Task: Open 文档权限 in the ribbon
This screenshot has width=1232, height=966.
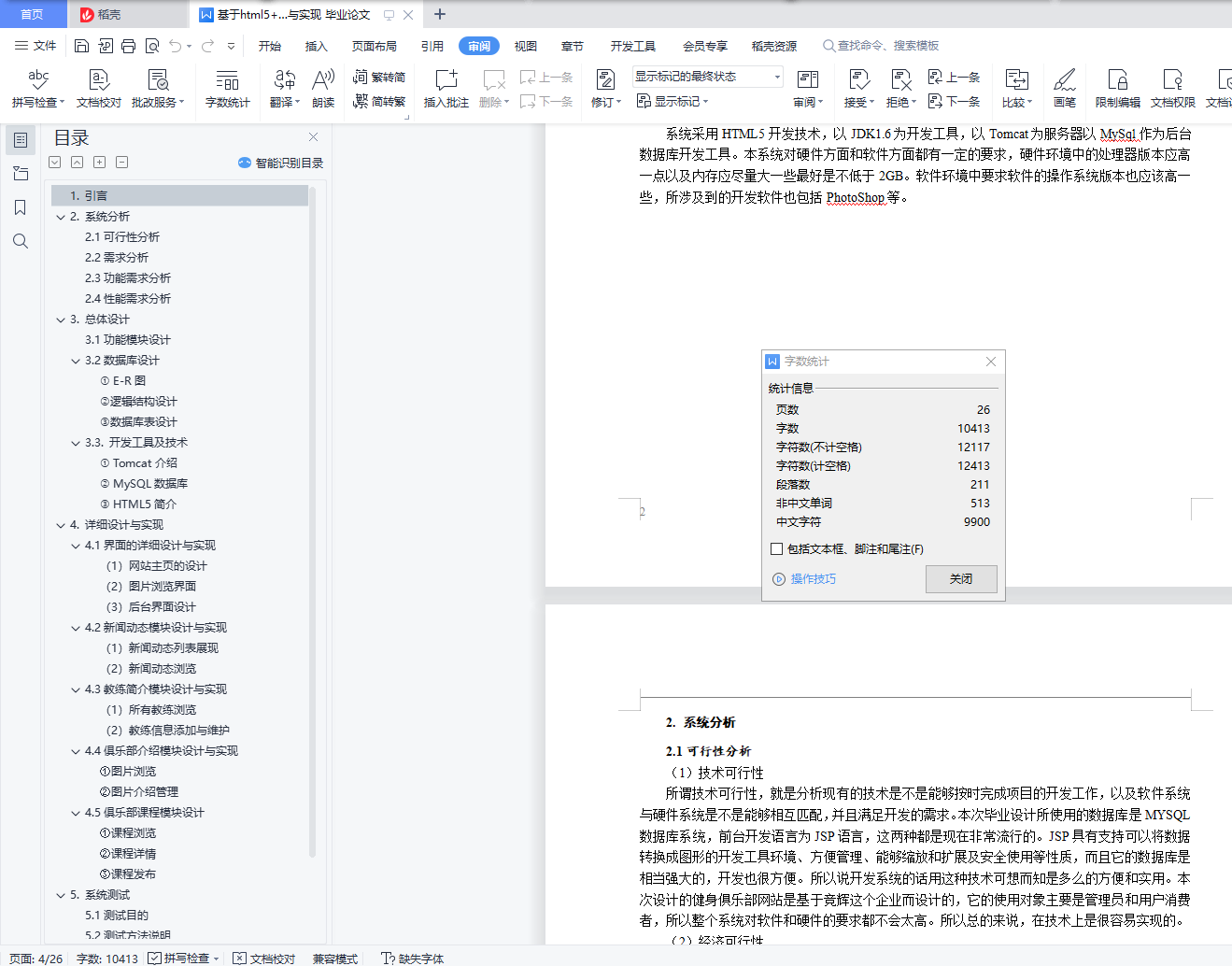Action: (x=1173, y=89)
